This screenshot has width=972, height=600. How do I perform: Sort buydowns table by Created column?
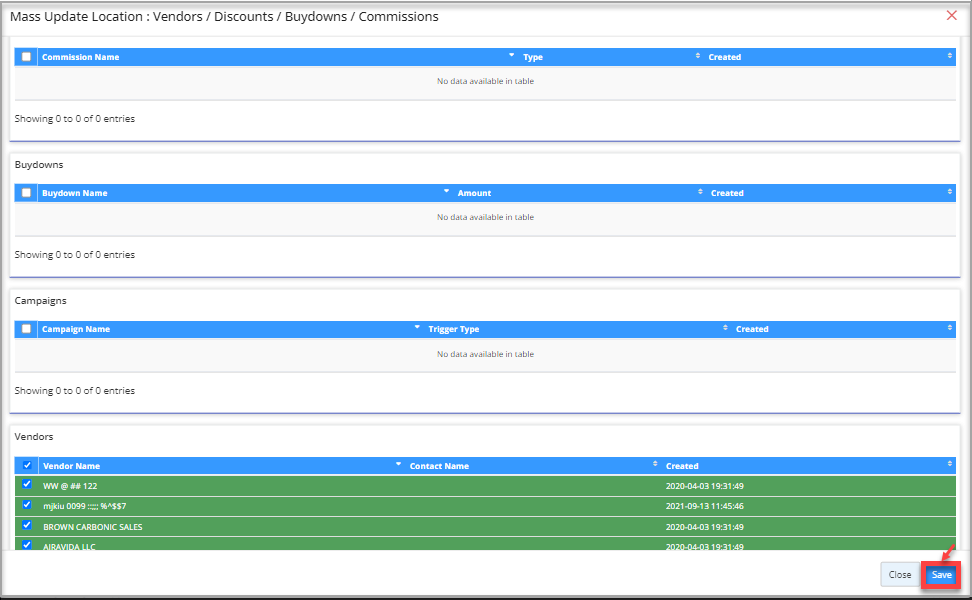click(x=831, y=193)
